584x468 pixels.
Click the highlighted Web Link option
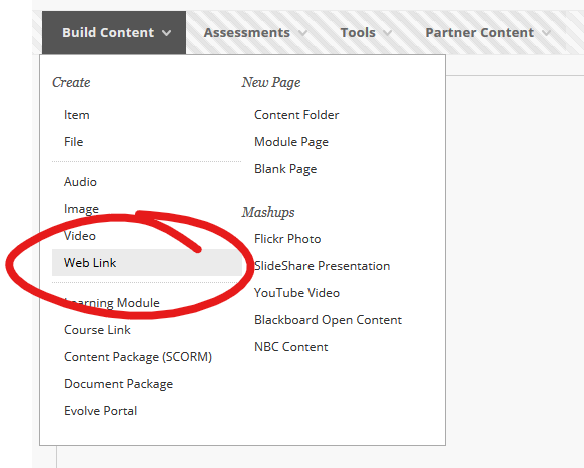(147, 263)
